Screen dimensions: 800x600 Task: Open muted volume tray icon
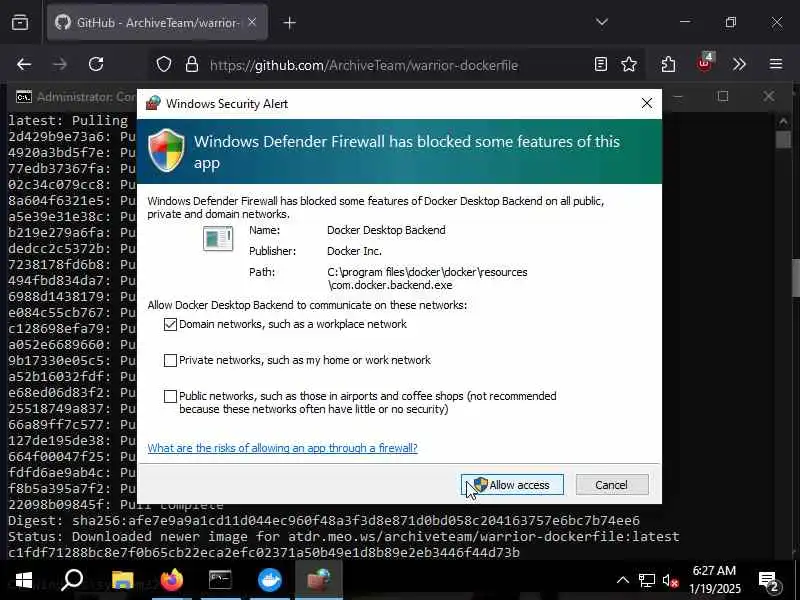click(x=670, y=580)
